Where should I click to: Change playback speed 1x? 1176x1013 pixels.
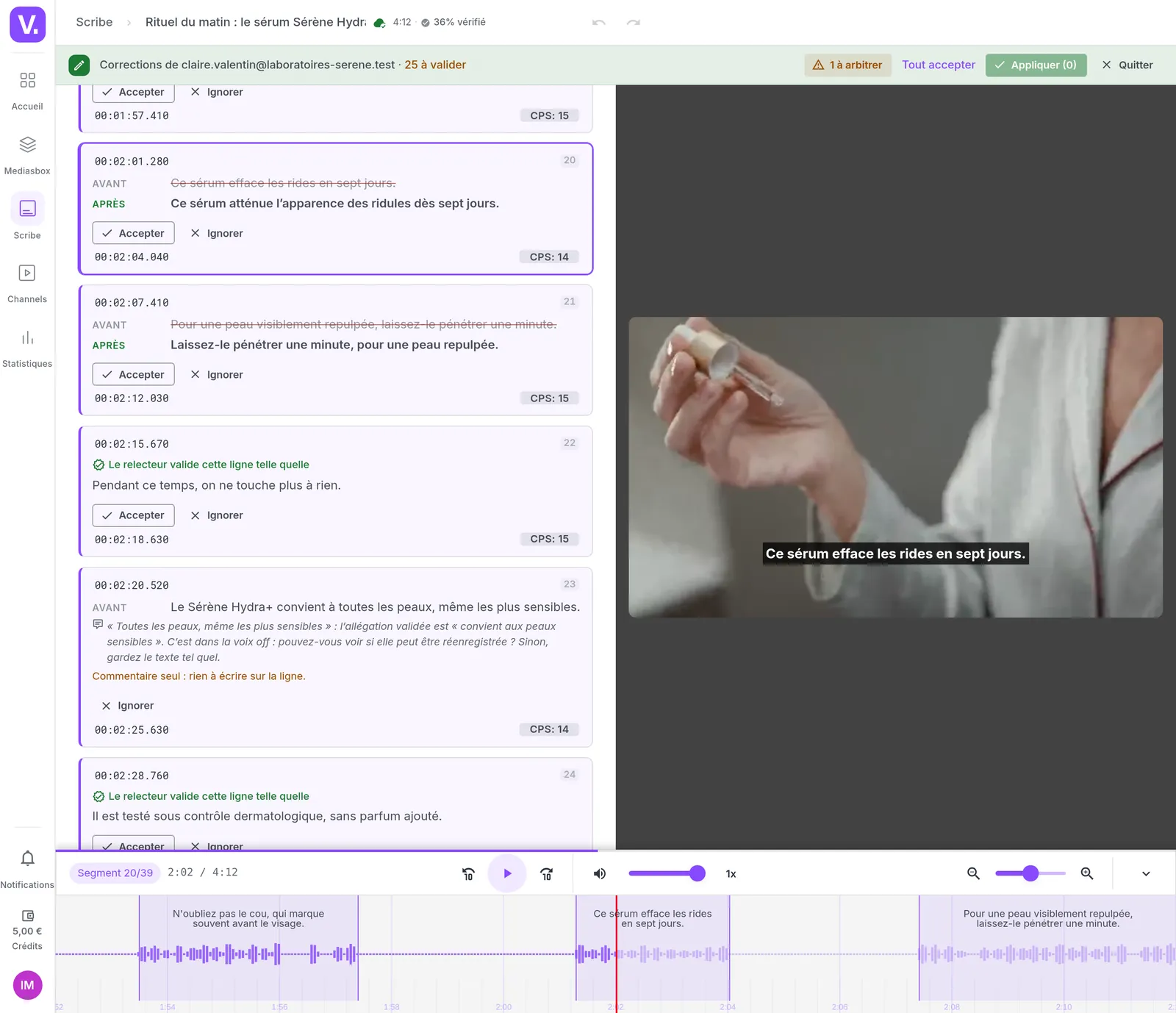tap(731, 873)
